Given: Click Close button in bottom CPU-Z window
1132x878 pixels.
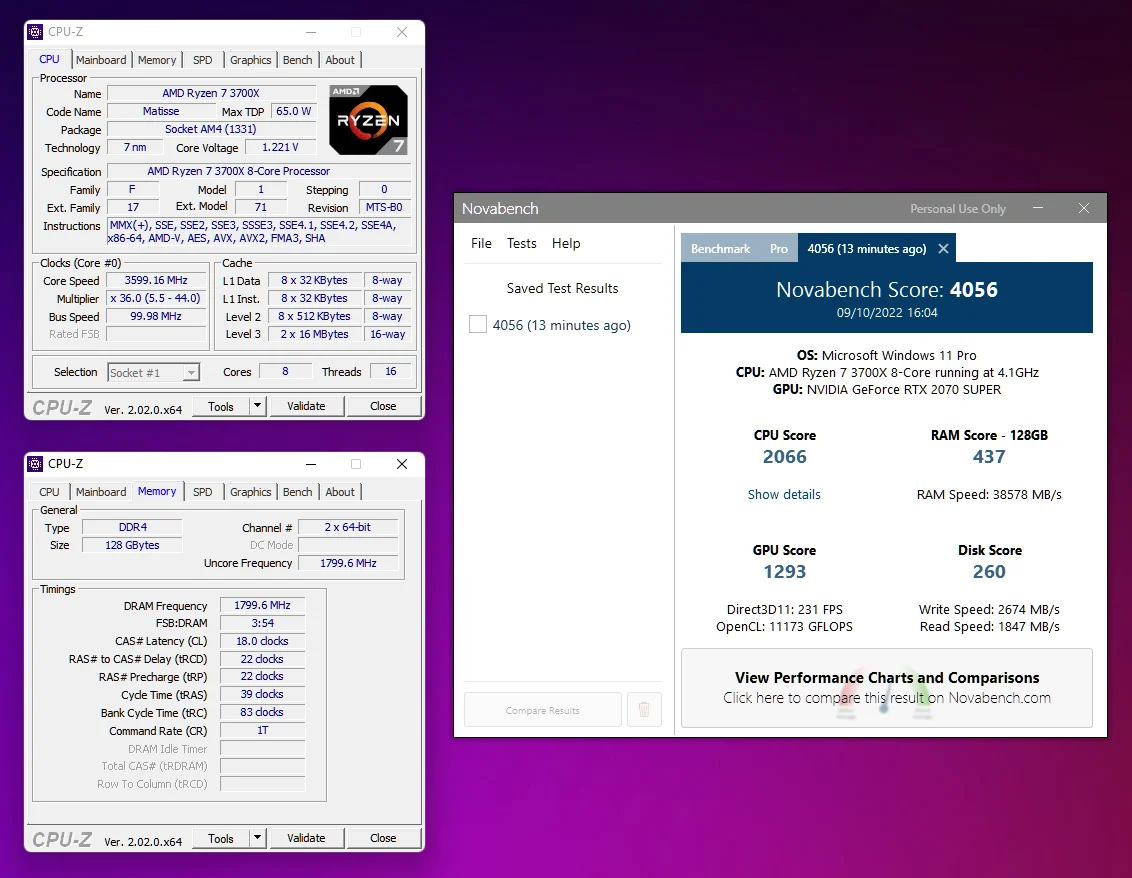Looking at the screenshot, I should point(383,838).
